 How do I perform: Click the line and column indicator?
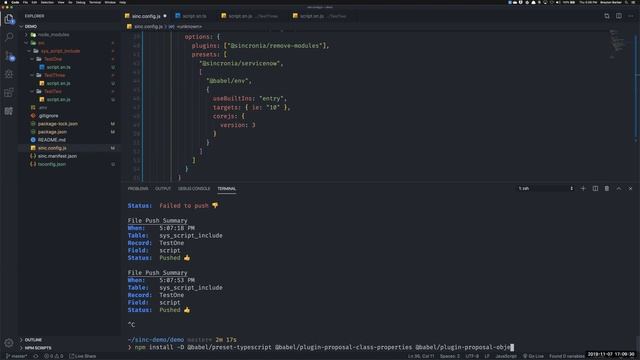[421, 356]
